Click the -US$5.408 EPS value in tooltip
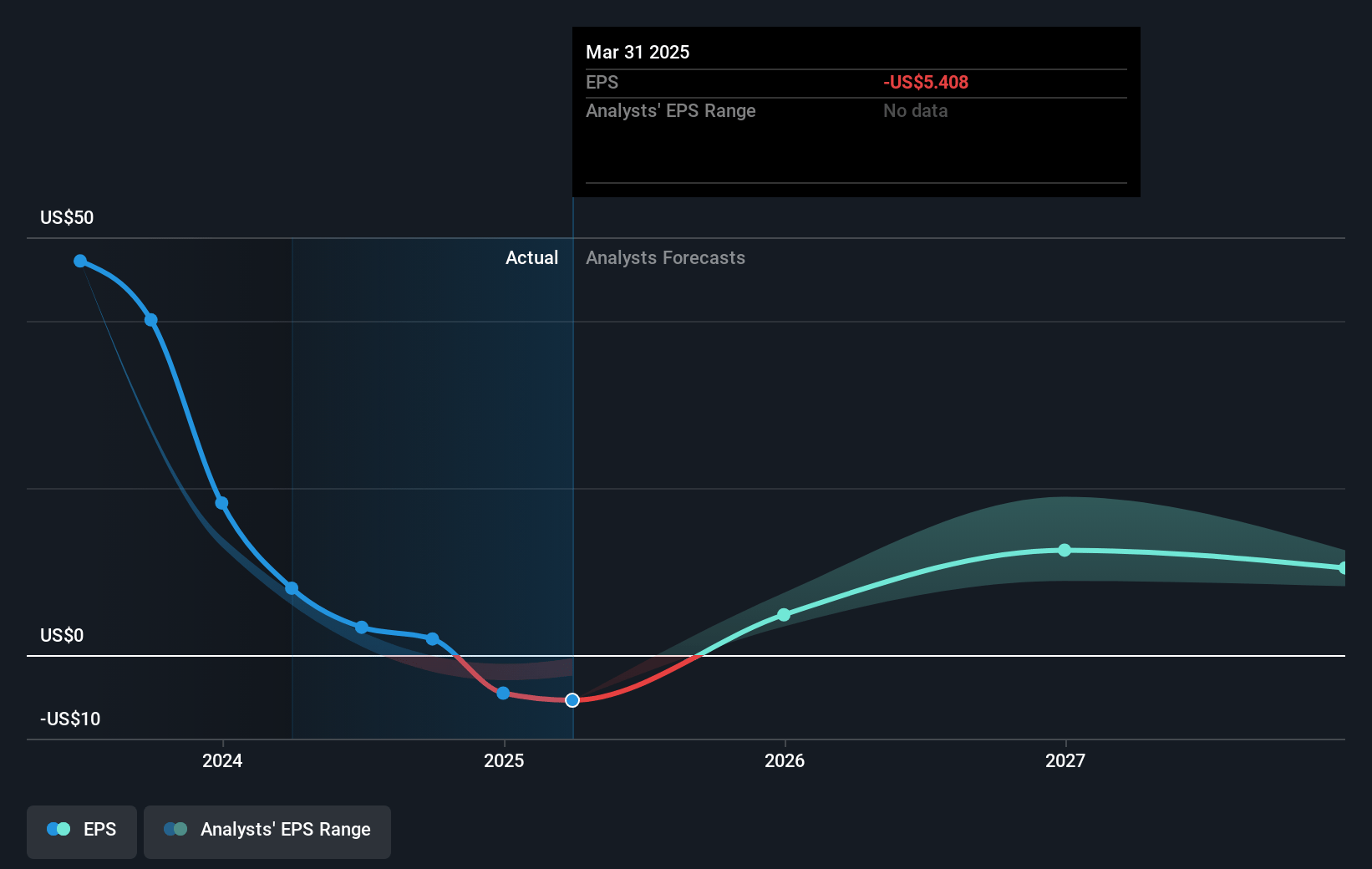Screen dimensions: 1372x869 [x=926, y=82]
